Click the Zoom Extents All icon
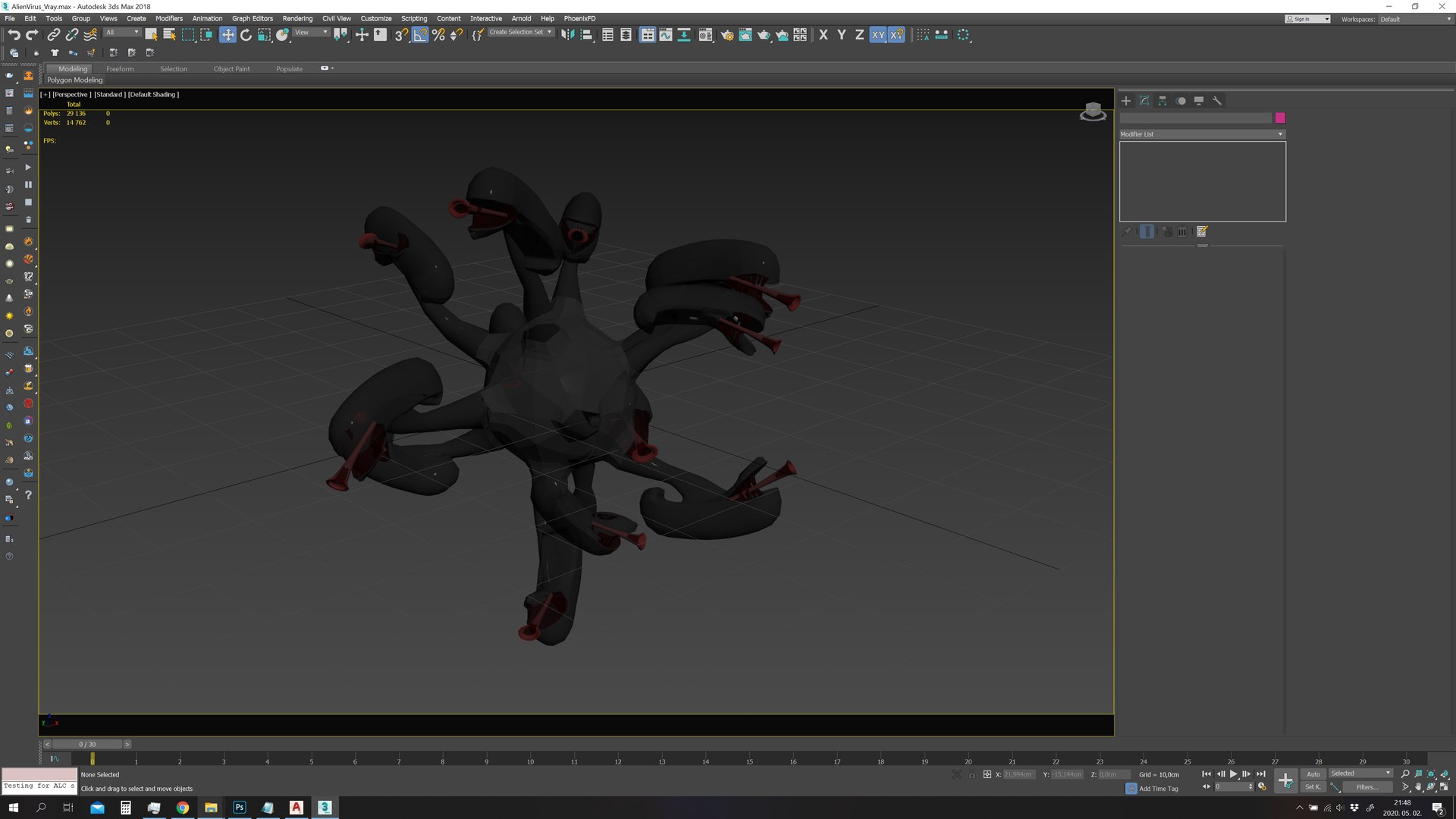The height and width of the screenshot is (819, 1456). [x=1445, y=774]
